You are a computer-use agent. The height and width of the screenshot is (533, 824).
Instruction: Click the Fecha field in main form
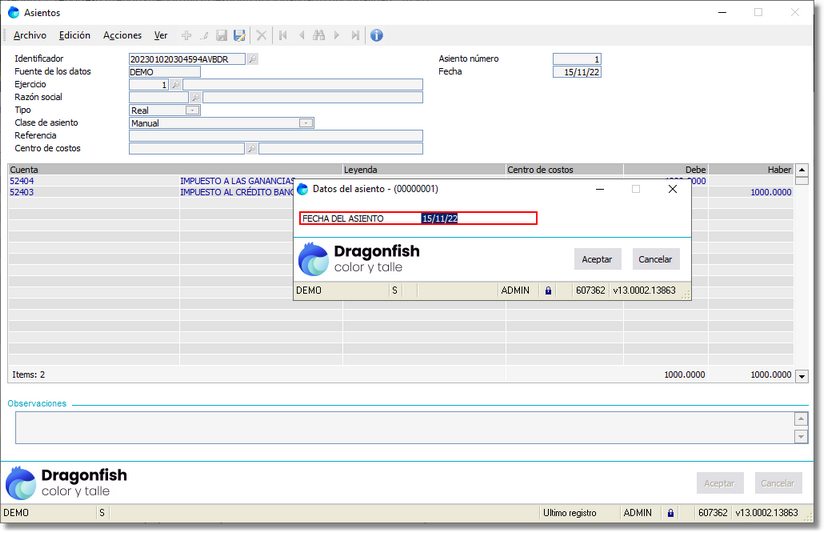click(x=577, y=72)
